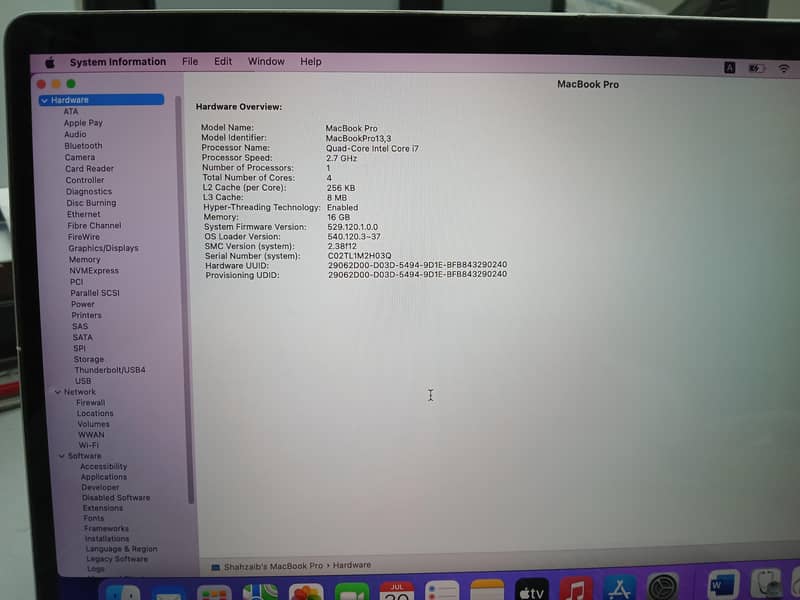Open the Edit menu
Viewport: 800px width, 600px height.
point(223,61)
